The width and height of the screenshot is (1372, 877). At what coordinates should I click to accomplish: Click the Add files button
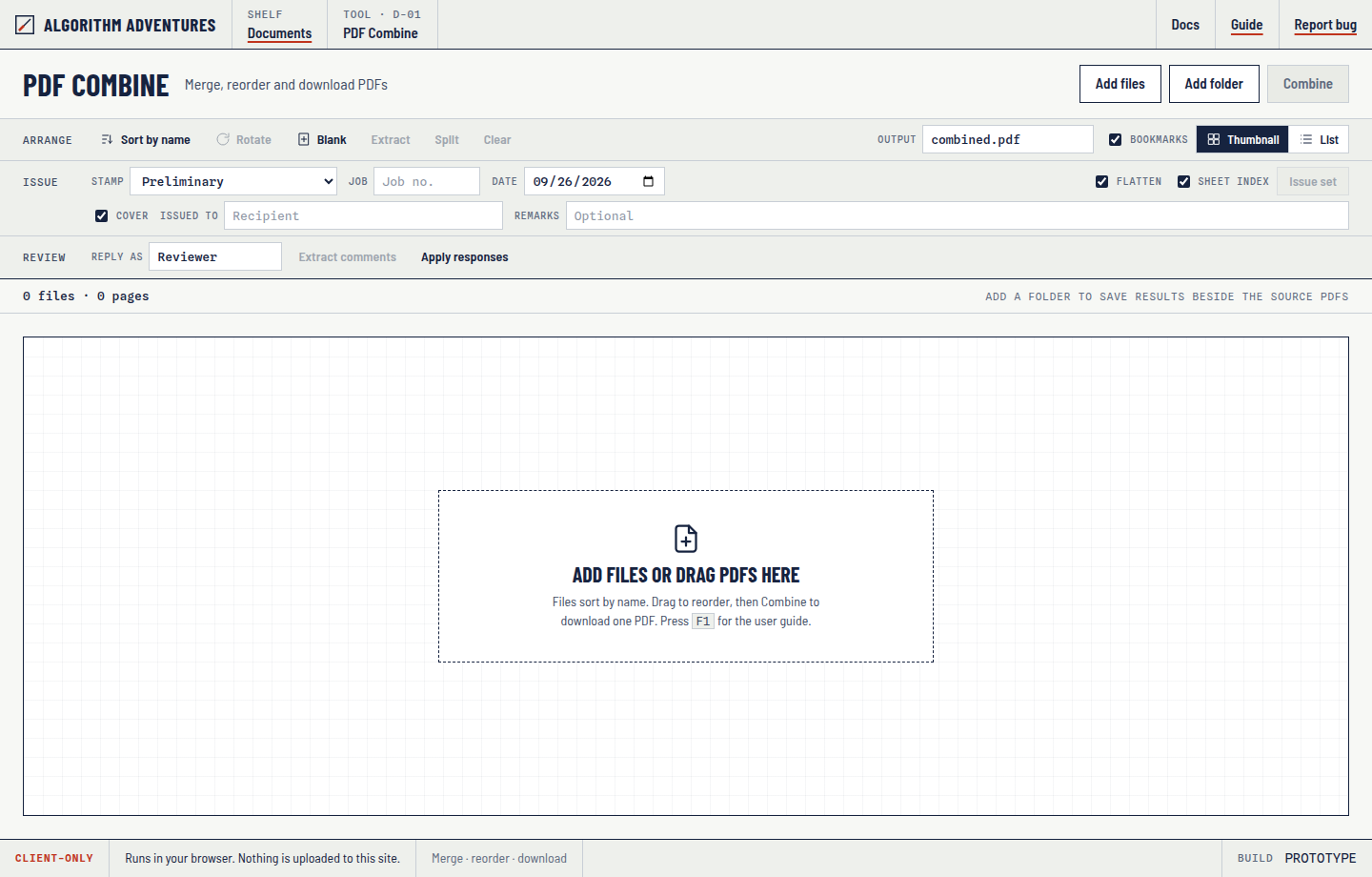point(1120,84)
